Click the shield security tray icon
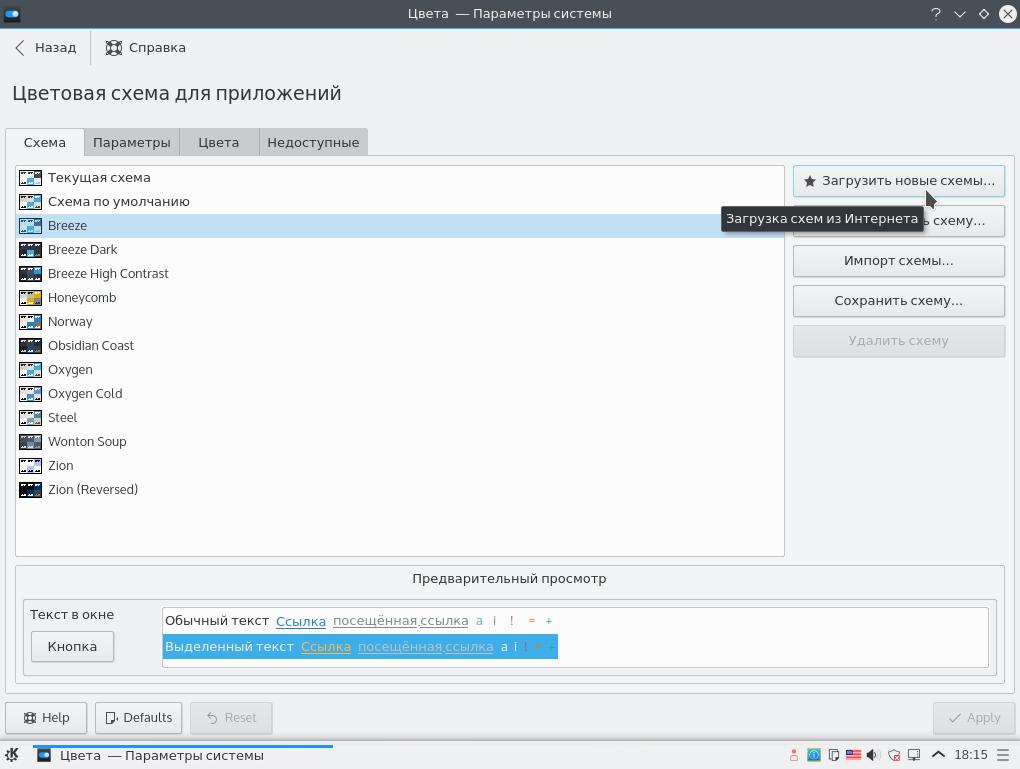 893,755
